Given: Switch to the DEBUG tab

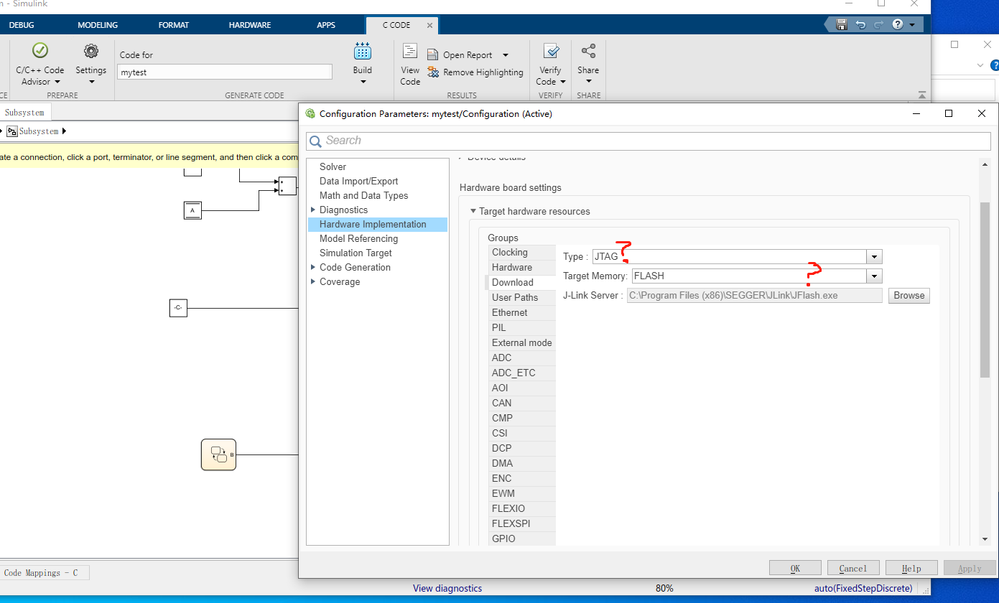Looking at the screenshot, I should [22, 25].
